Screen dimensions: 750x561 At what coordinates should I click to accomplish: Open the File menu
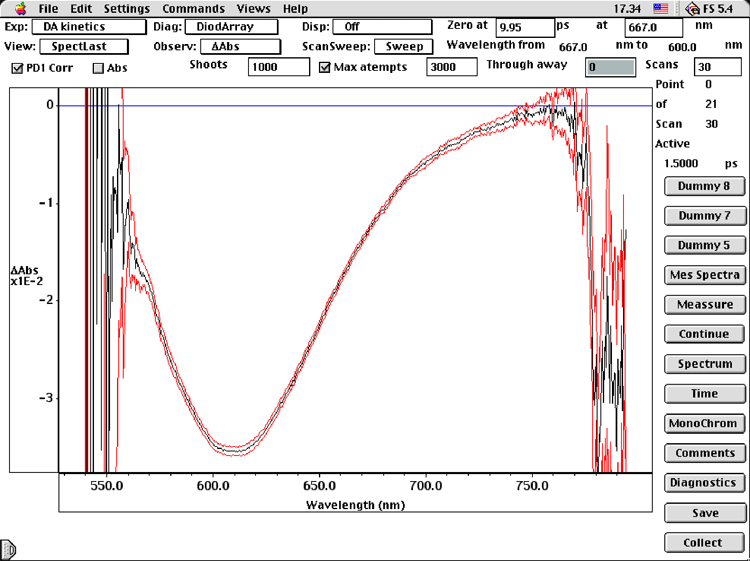(x=48, y=9)
